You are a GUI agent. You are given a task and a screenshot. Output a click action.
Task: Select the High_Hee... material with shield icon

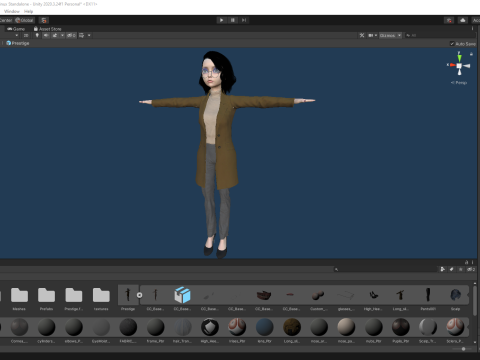(210, 330)
